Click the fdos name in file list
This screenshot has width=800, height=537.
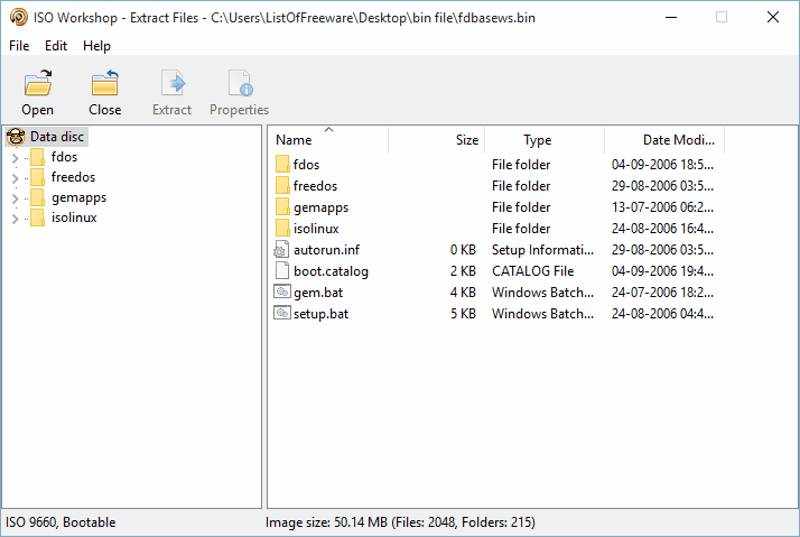click(x=306, y=165)
